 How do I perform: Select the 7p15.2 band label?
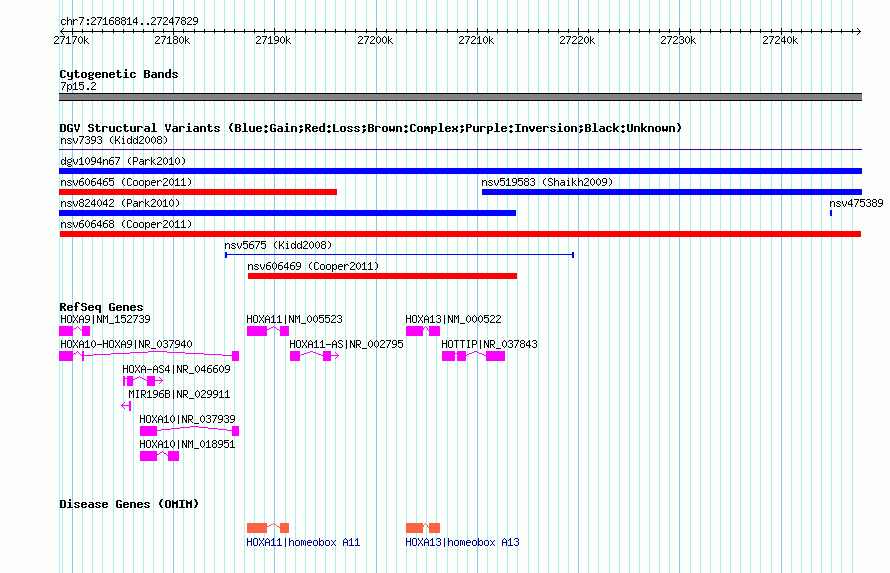click(78, 86)
